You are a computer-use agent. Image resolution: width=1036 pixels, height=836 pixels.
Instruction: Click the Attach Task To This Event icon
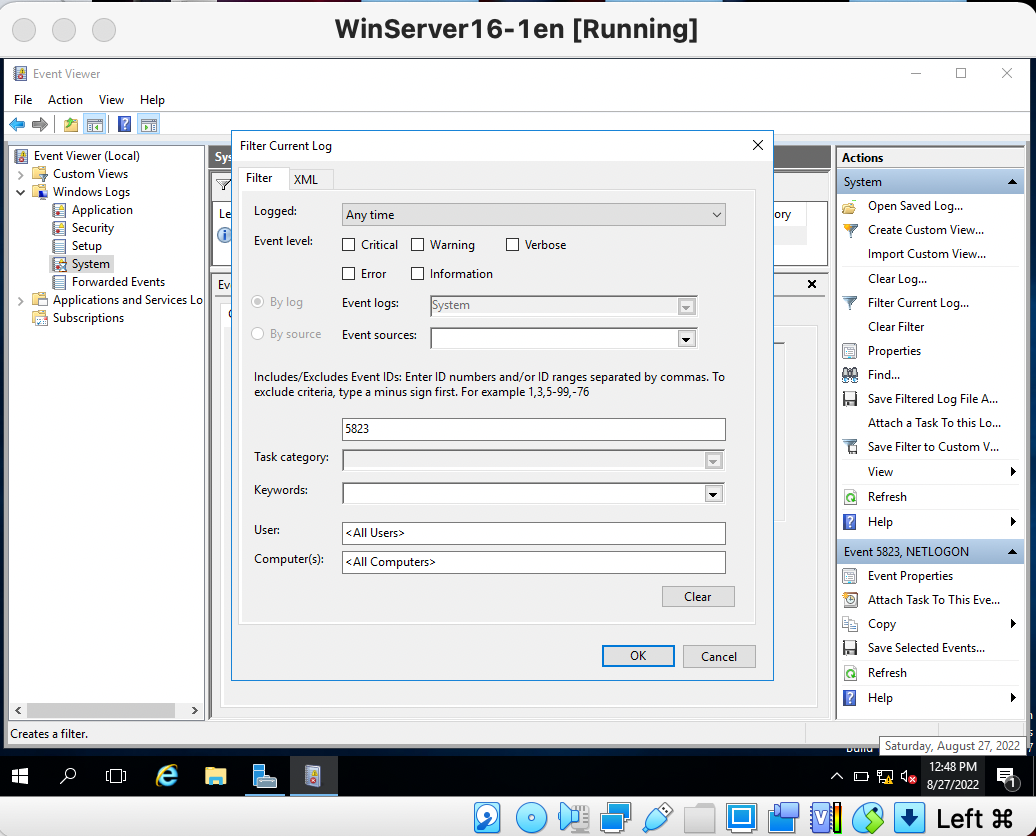click(x=850, y=600)
